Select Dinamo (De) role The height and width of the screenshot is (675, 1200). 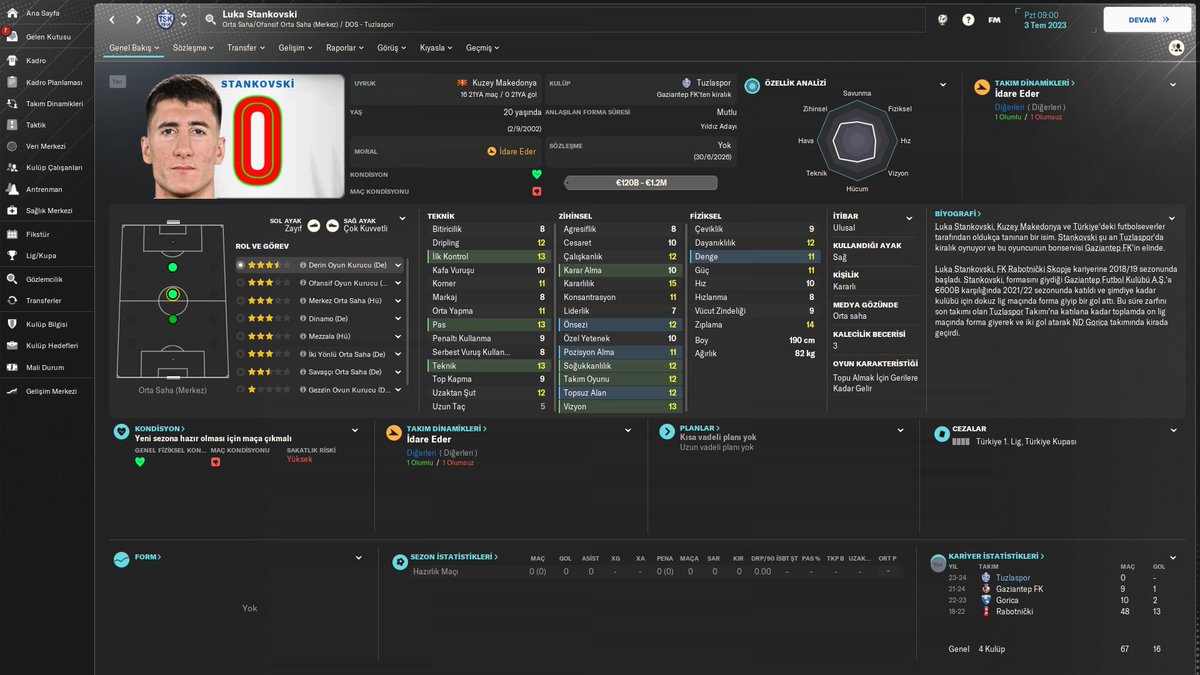(320, 318)
